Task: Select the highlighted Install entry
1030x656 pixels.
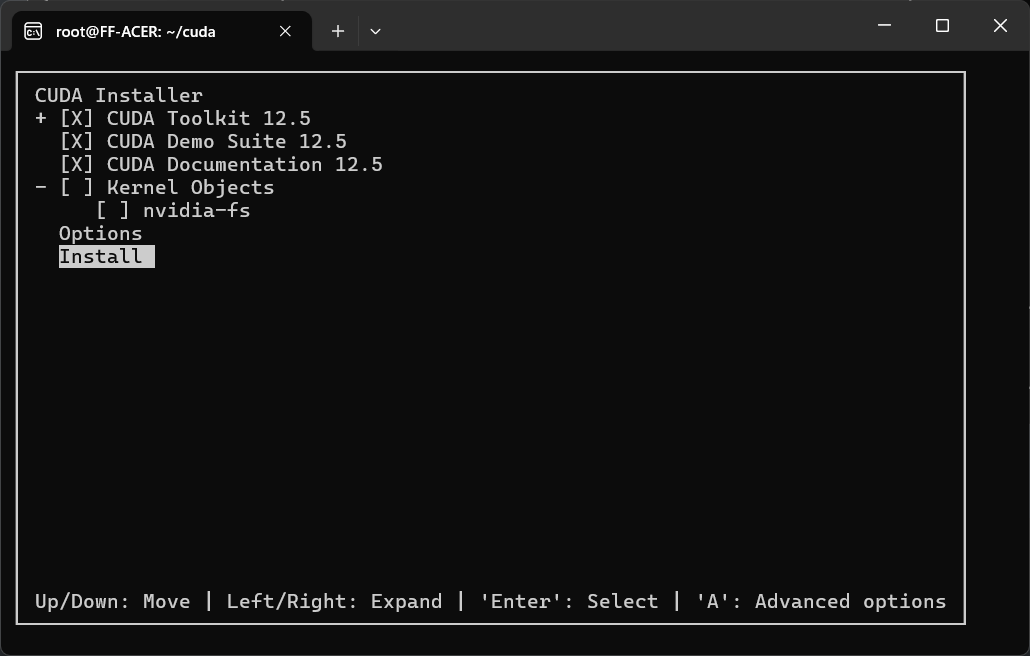Action: pos(106,257)
